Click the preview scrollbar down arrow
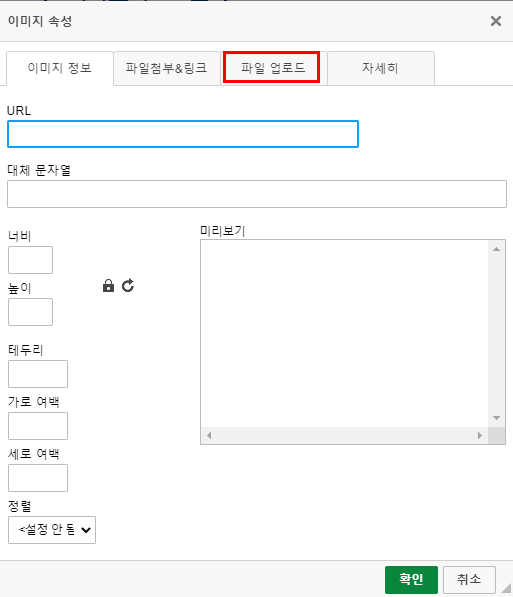Viewport: 513px width, 597px height. tap(496, 418)
